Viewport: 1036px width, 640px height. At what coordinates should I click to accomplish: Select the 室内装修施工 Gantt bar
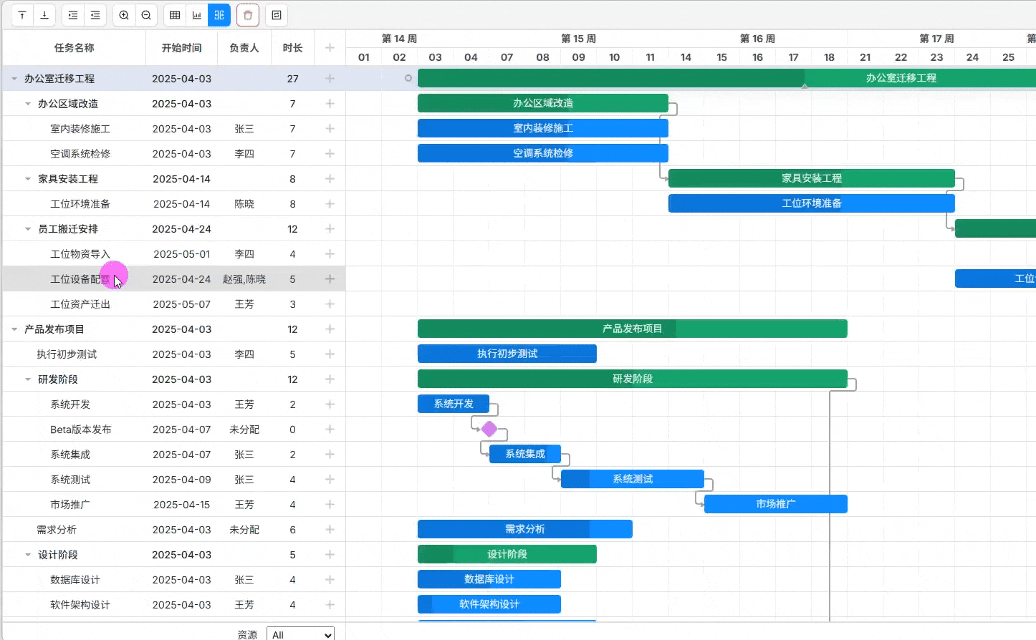coord(542,128)
